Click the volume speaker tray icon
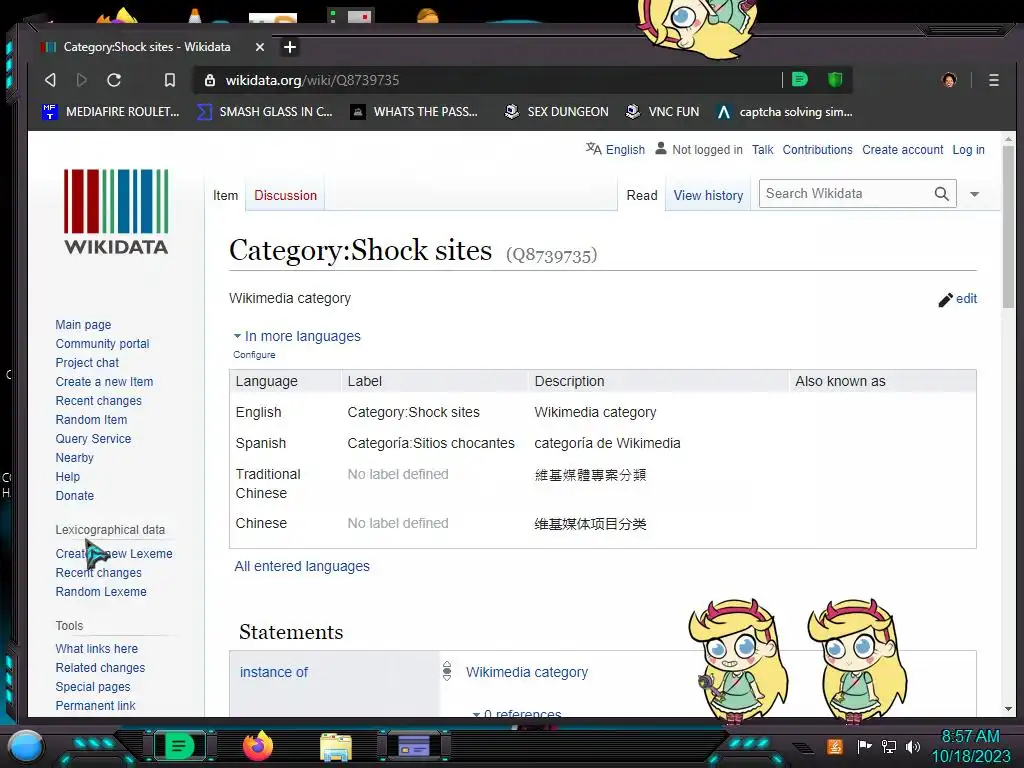This screenshot has width=1024, height=768. [x=912, y=746]
